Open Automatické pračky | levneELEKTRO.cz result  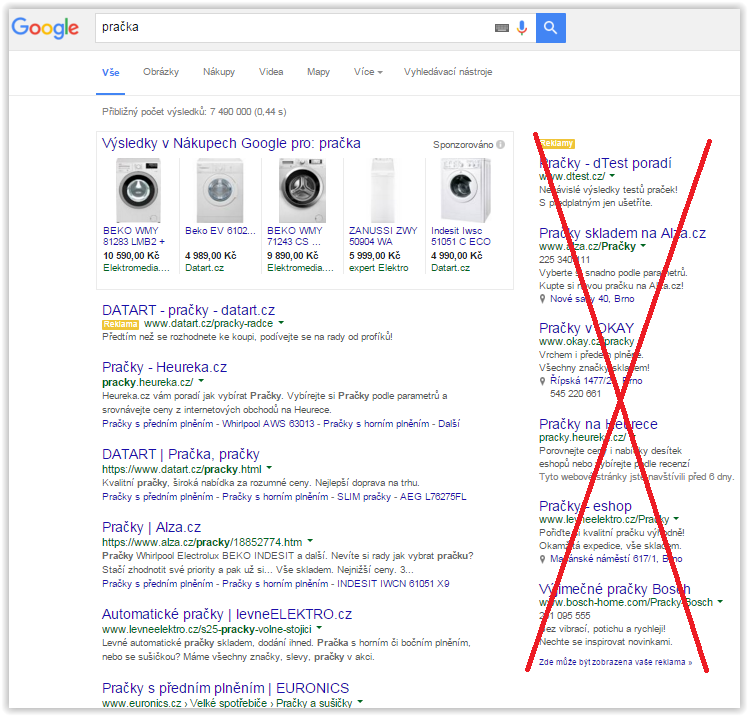[227, 614]
